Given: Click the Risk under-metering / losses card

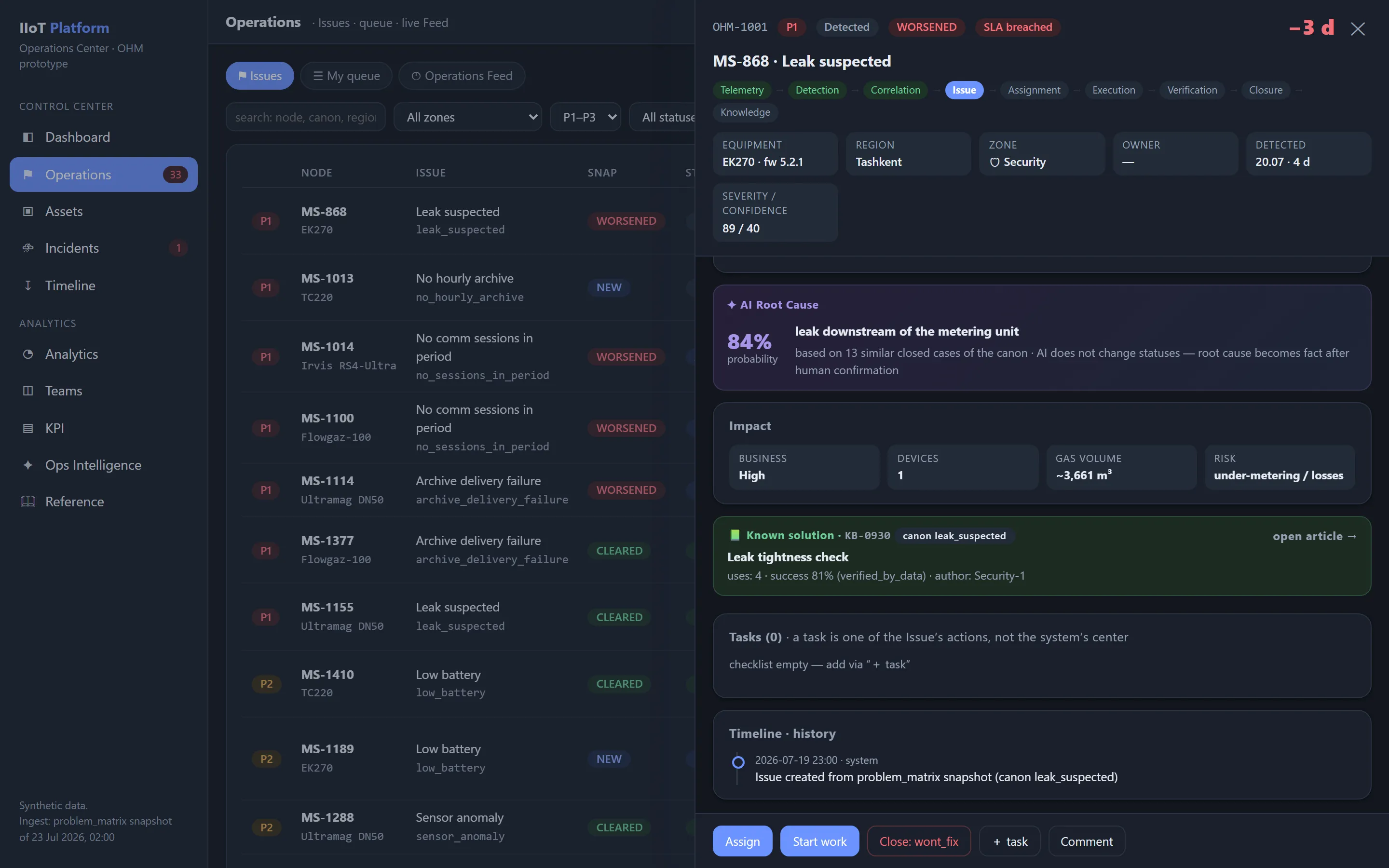Looking at the screenshot, I should pyautogui.click(x=1280, y=467).
